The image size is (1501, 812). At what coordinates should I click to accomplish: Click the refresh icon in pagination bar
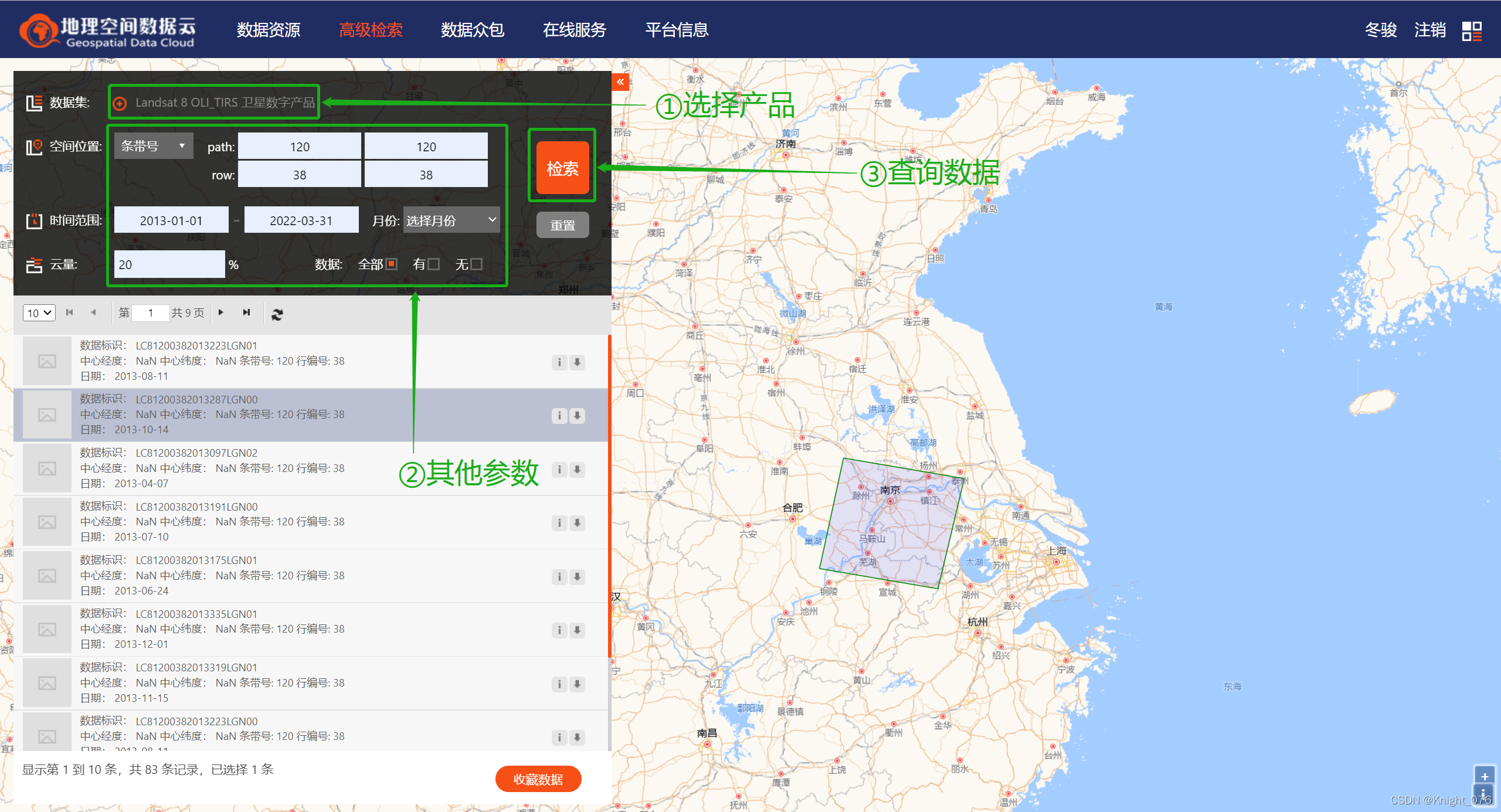click(x=277, y=314)
